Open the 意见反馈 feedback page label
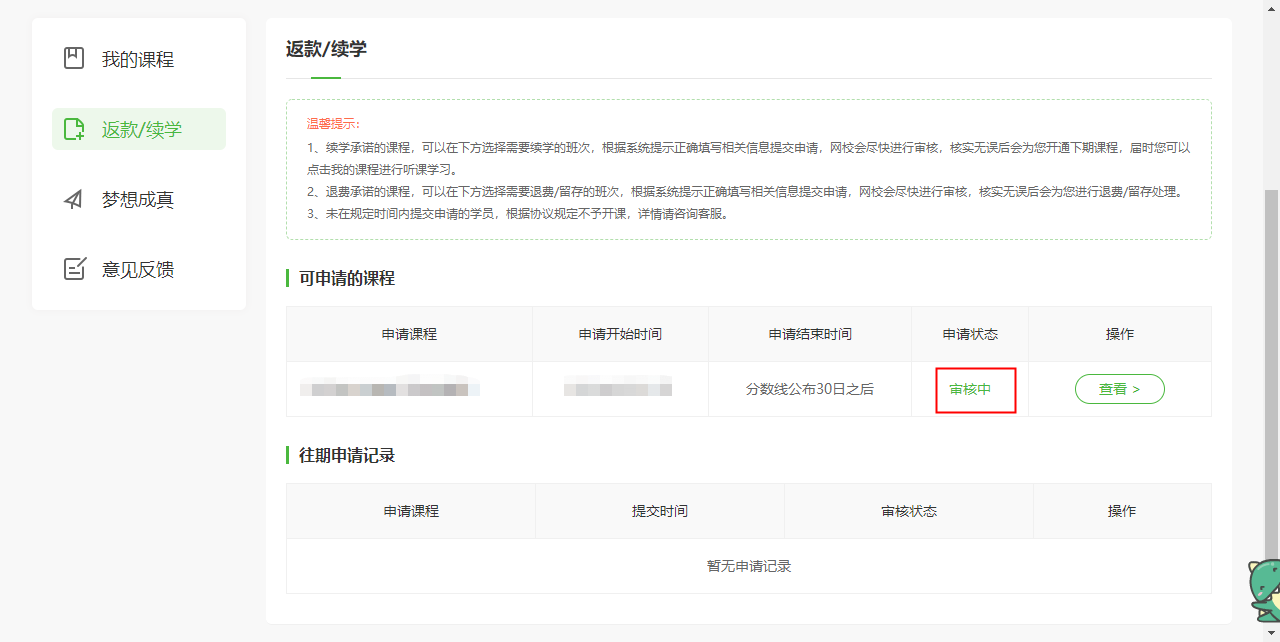Viewport: 1280px width, 642px height. pos(138,269)
